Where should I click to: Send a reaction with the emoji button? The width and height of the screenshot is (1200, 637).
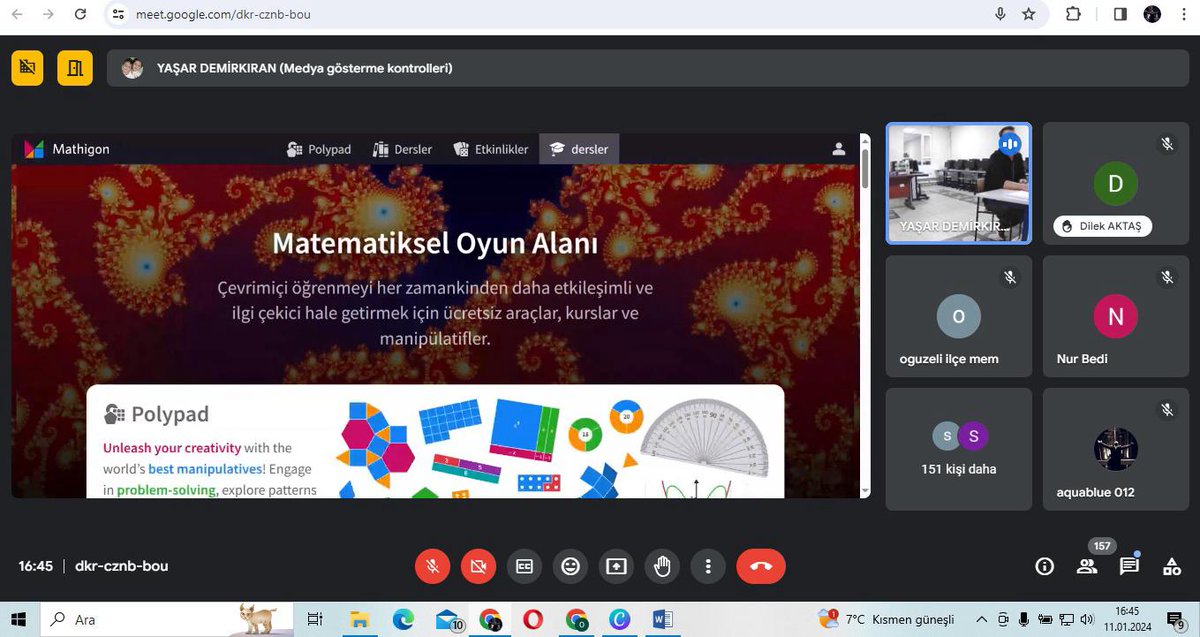coord(570,566)
